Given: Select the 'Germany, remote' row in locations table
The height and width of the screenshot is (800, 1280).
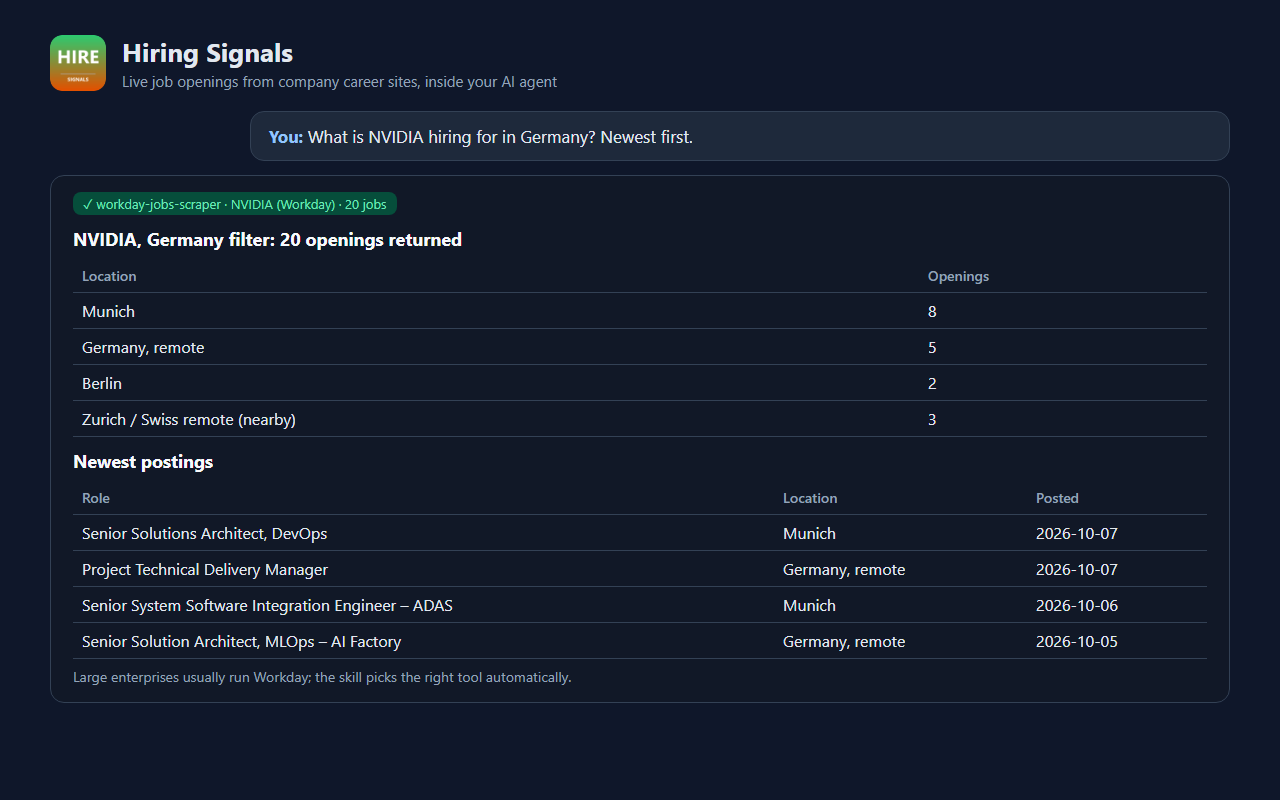Looking at the screenshot, I should click(640, 347).
